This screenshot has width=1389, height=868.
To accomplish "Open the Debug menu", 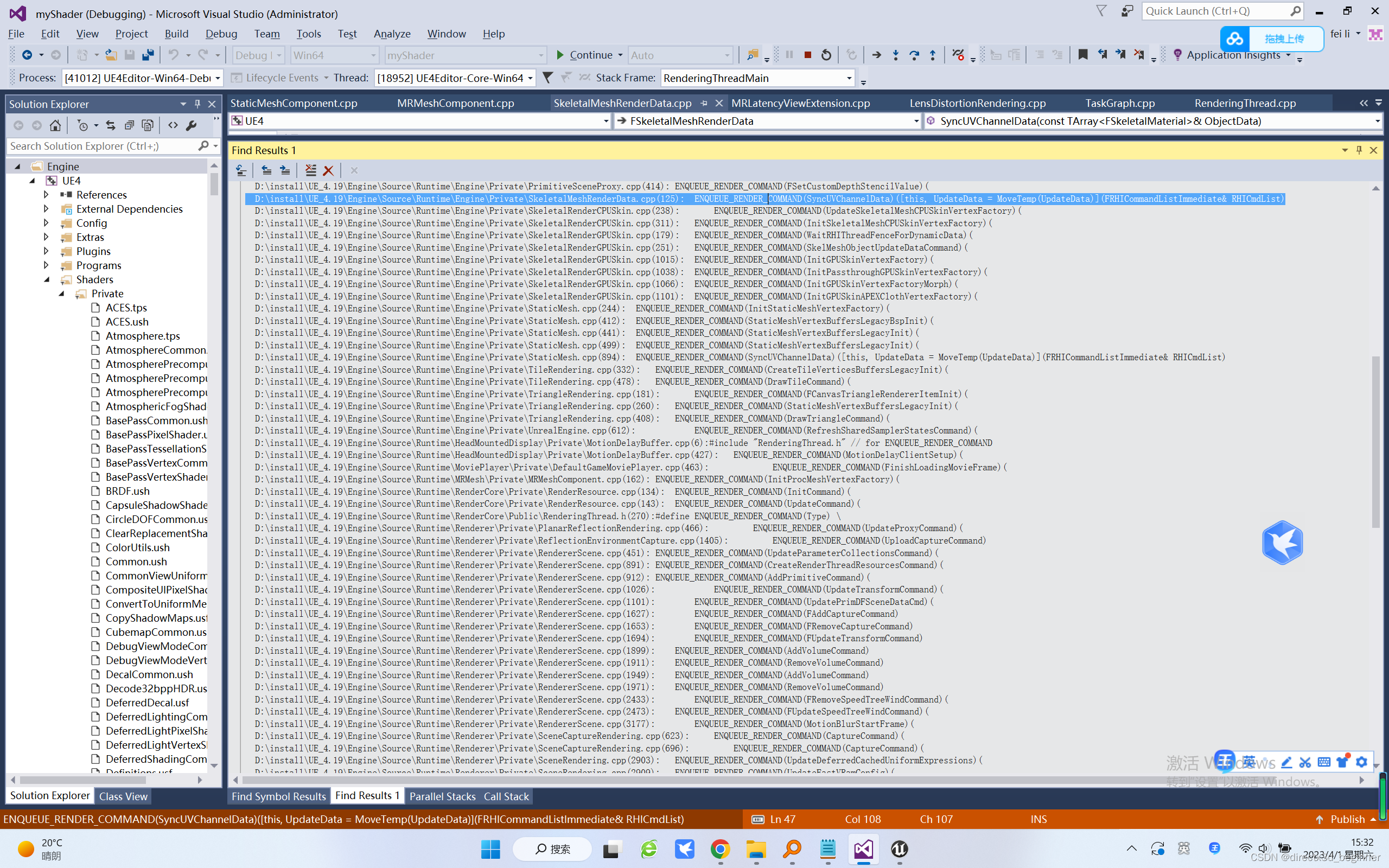I will [x=221, y=34].
